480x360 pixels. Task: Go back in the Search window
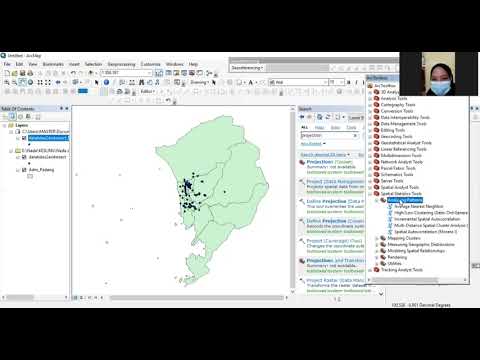click(302, 117)
